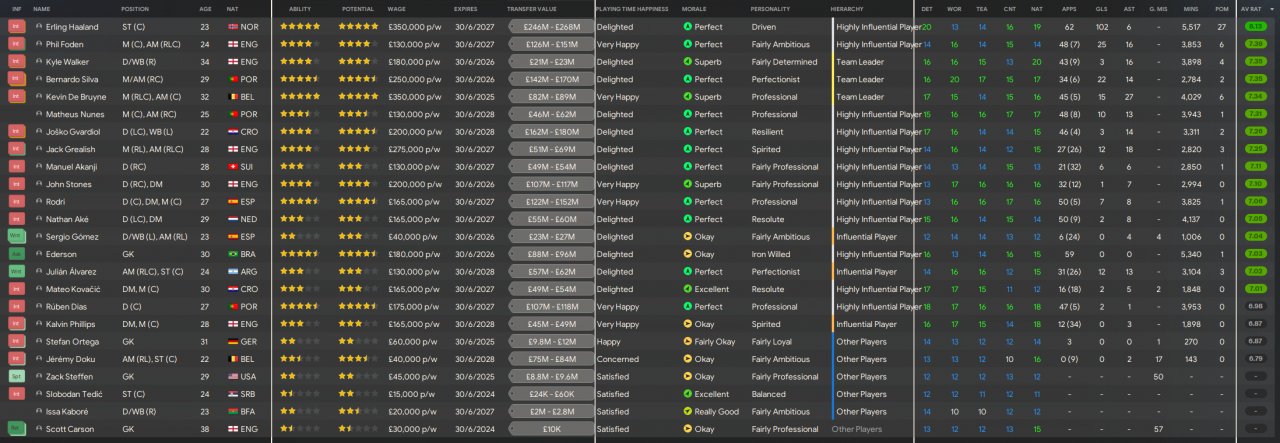Click the Argentina flag for Julián Álvarez
Image resolution: width=1280 pixels, height=443 pixels.
(x=233, y=272)
